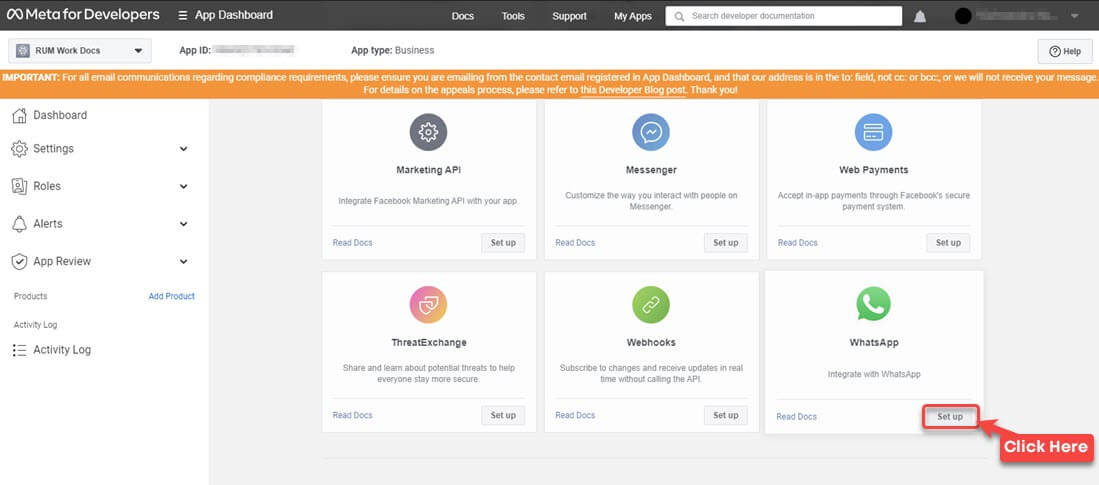Image resolution: width=1099 pixels, height=485 pixels.
Task: Click the Settings gear icon in sidebar
Action: 20,149
